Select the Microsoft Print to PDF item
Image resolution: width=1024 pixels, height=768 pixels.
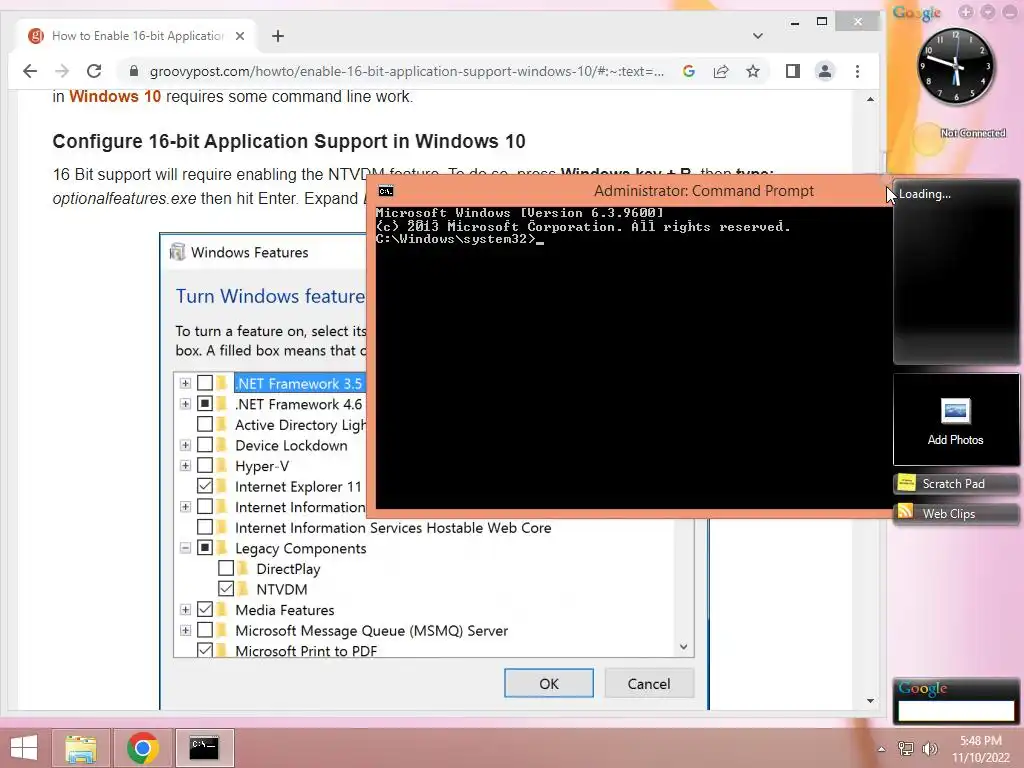point(306,650)
